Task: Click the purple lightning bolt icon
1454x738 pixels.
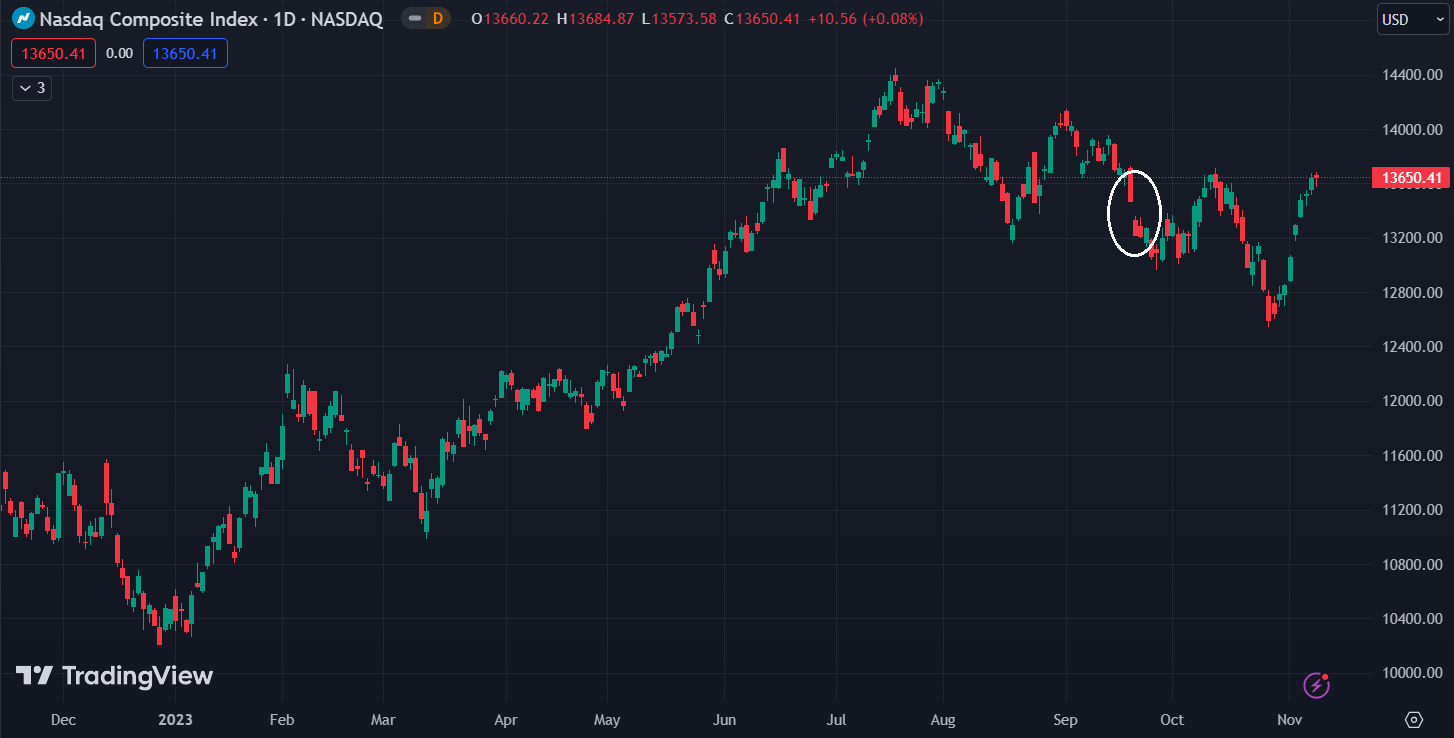Action: pyautogui.click(x=1317, y=685)
